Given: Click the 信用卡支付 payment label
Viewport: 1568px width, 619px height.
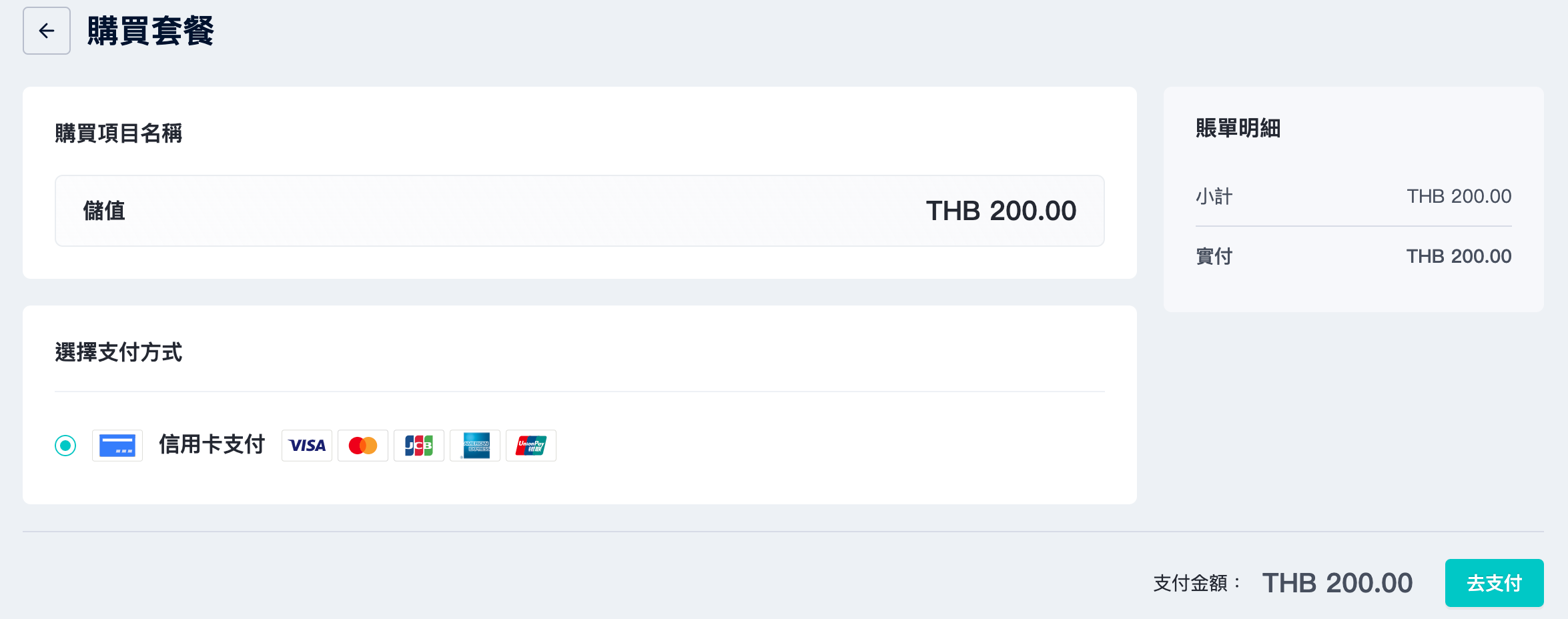Looking at the screenshot, I should point(212,444).
